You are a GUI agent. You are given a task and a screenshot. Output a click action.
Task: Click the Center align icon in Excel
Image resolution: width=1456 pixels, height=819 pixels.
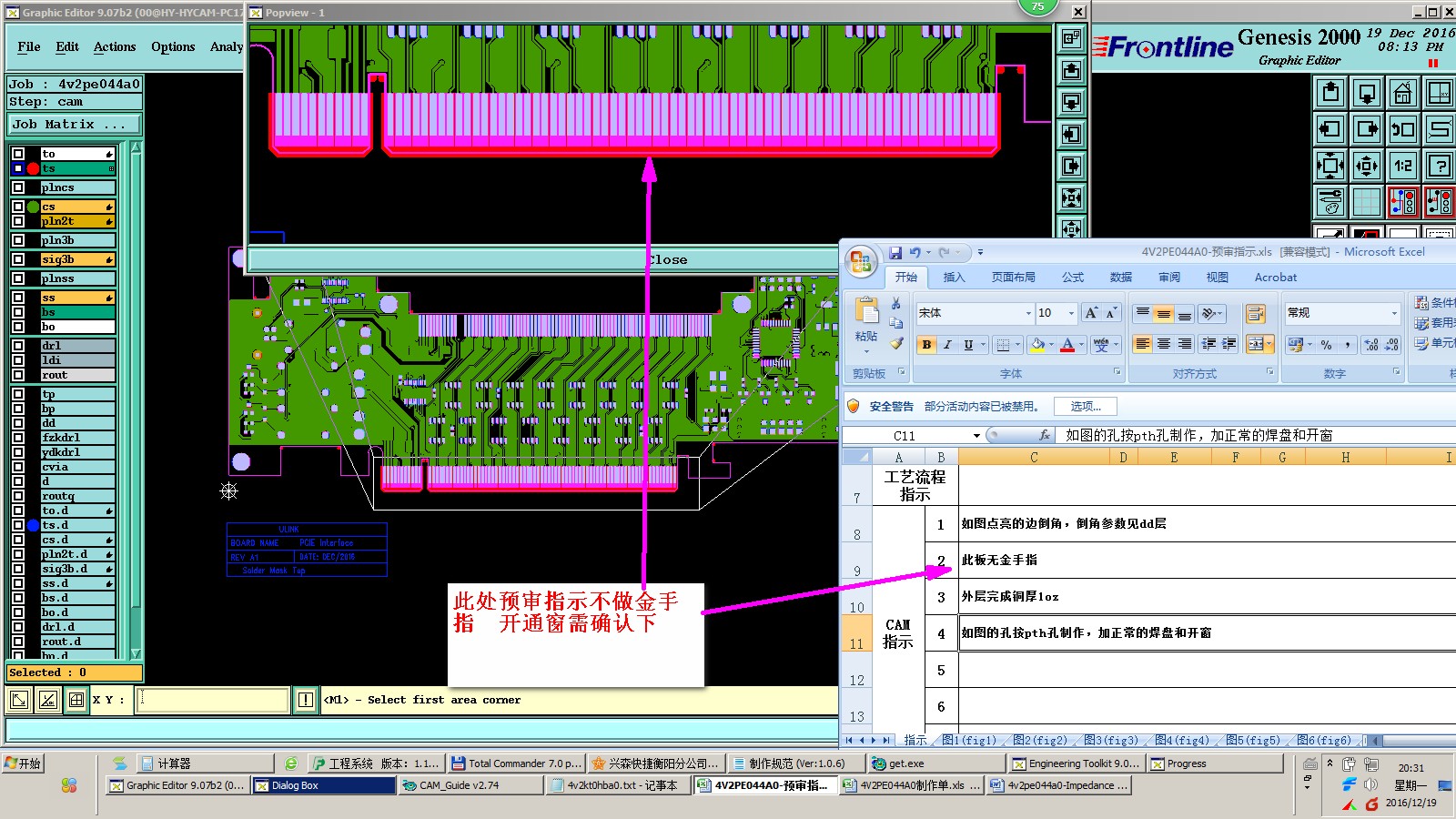coord(1164,344)
